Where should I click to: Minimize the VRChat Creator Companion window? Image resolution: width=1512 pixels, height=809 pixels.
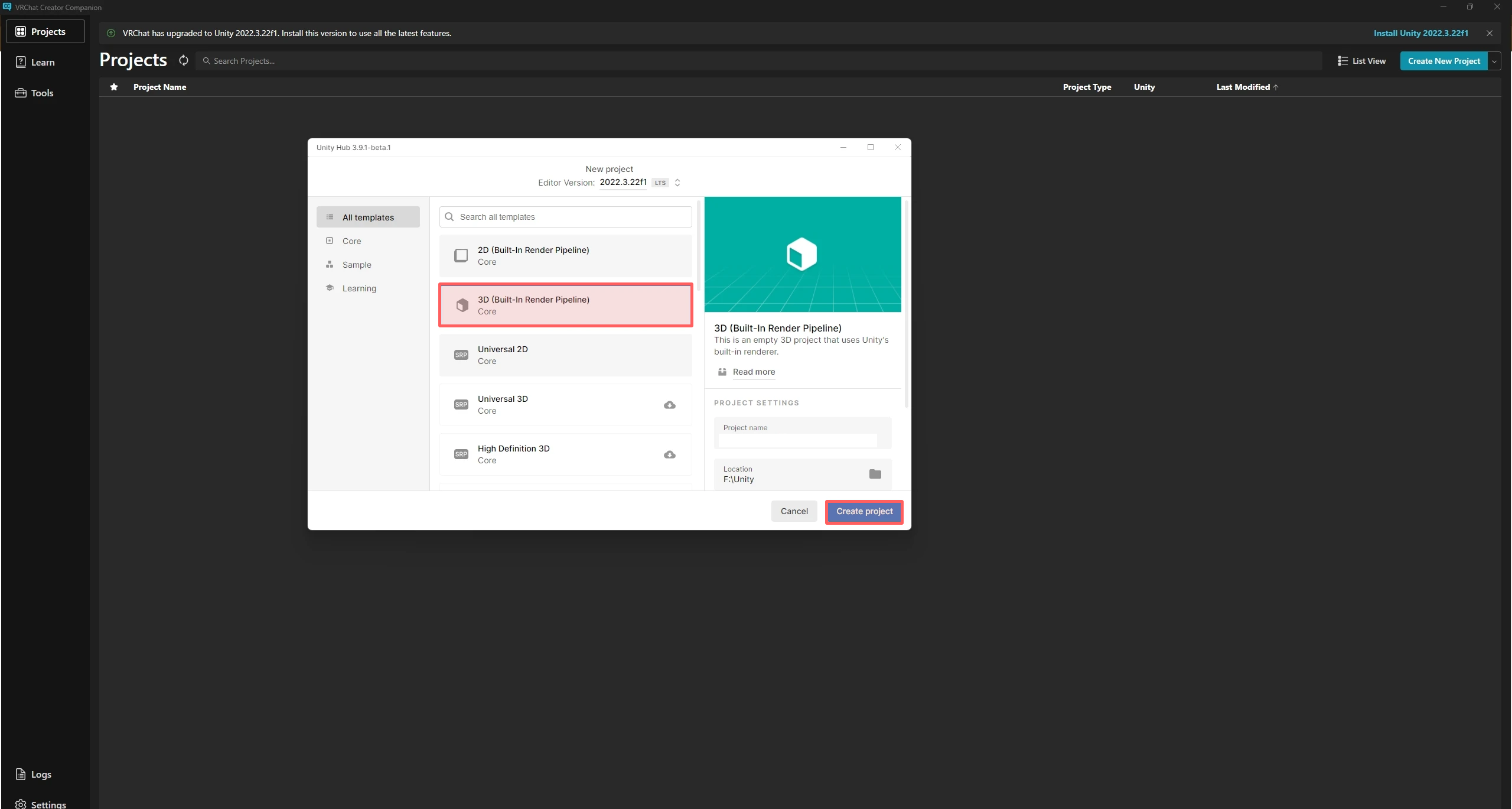pos(1443,7)
